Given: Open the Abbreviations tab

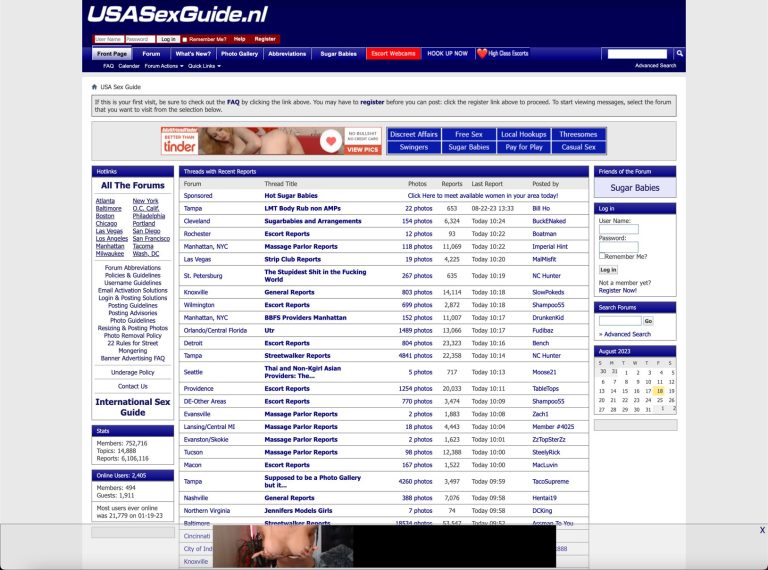Looking at the screenshot, I should 287,54.
